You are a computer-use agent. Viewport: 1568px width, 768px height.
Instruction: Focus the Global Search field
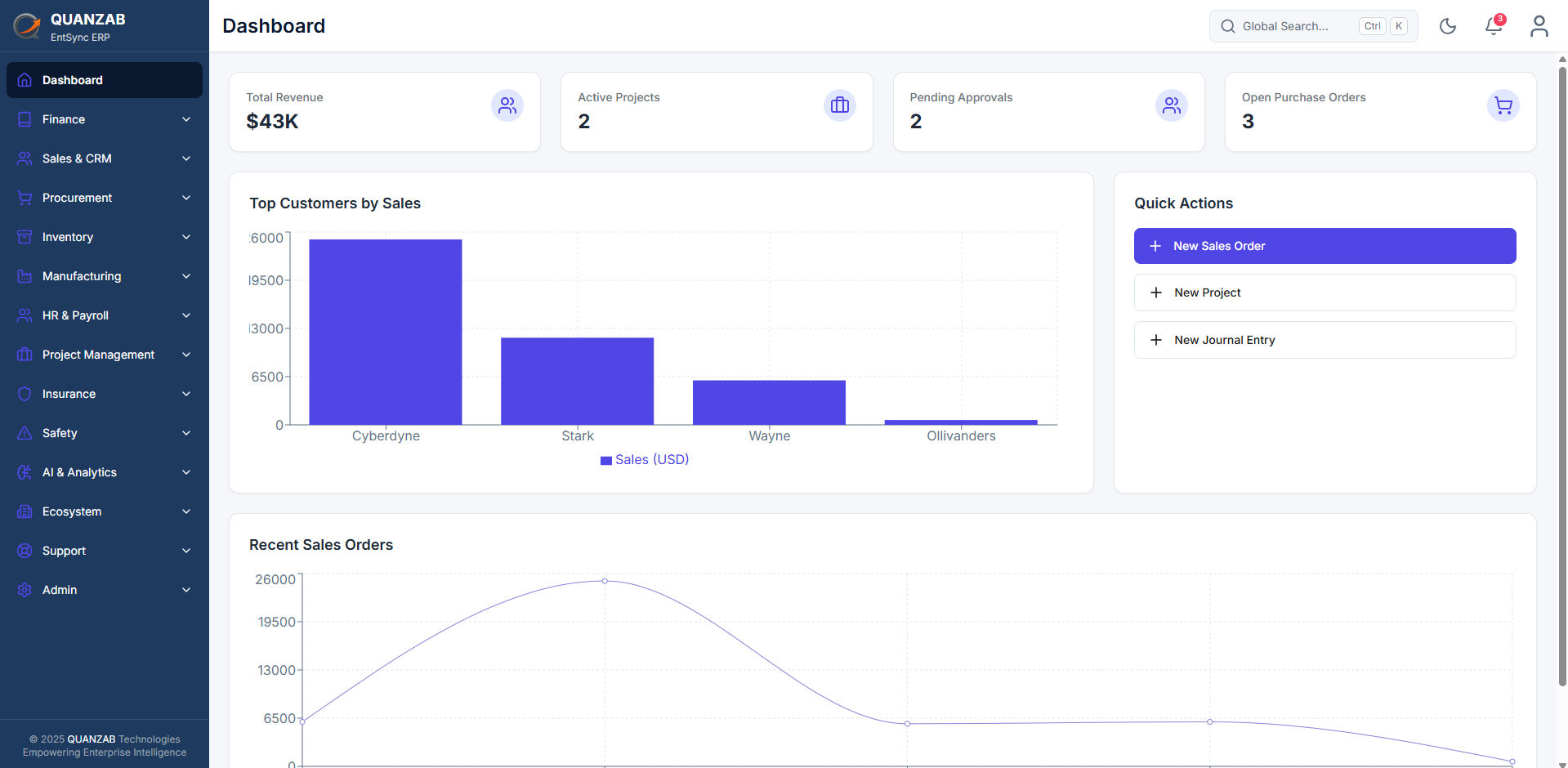(1313, 26)
